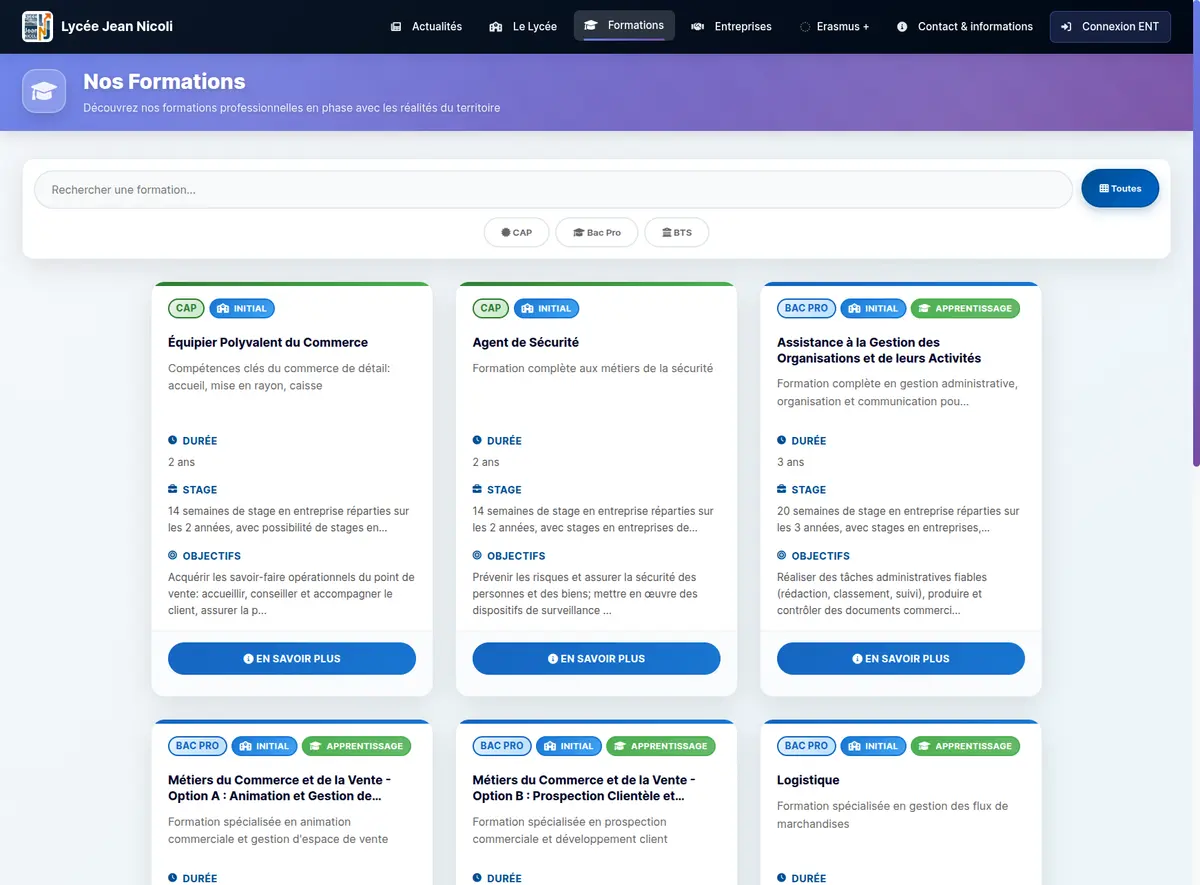Viewport: 1200px width, 885px height.
Task: Click En savoir plus for Équipier Polyvalent du Commerce
Action: click(292, 658)
